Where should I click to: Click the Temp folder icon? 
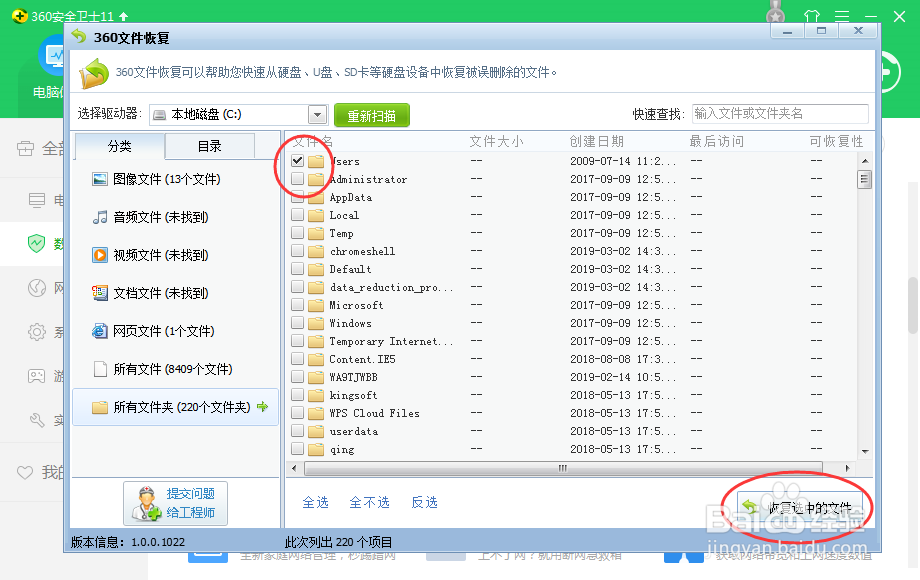pos(316,233)
